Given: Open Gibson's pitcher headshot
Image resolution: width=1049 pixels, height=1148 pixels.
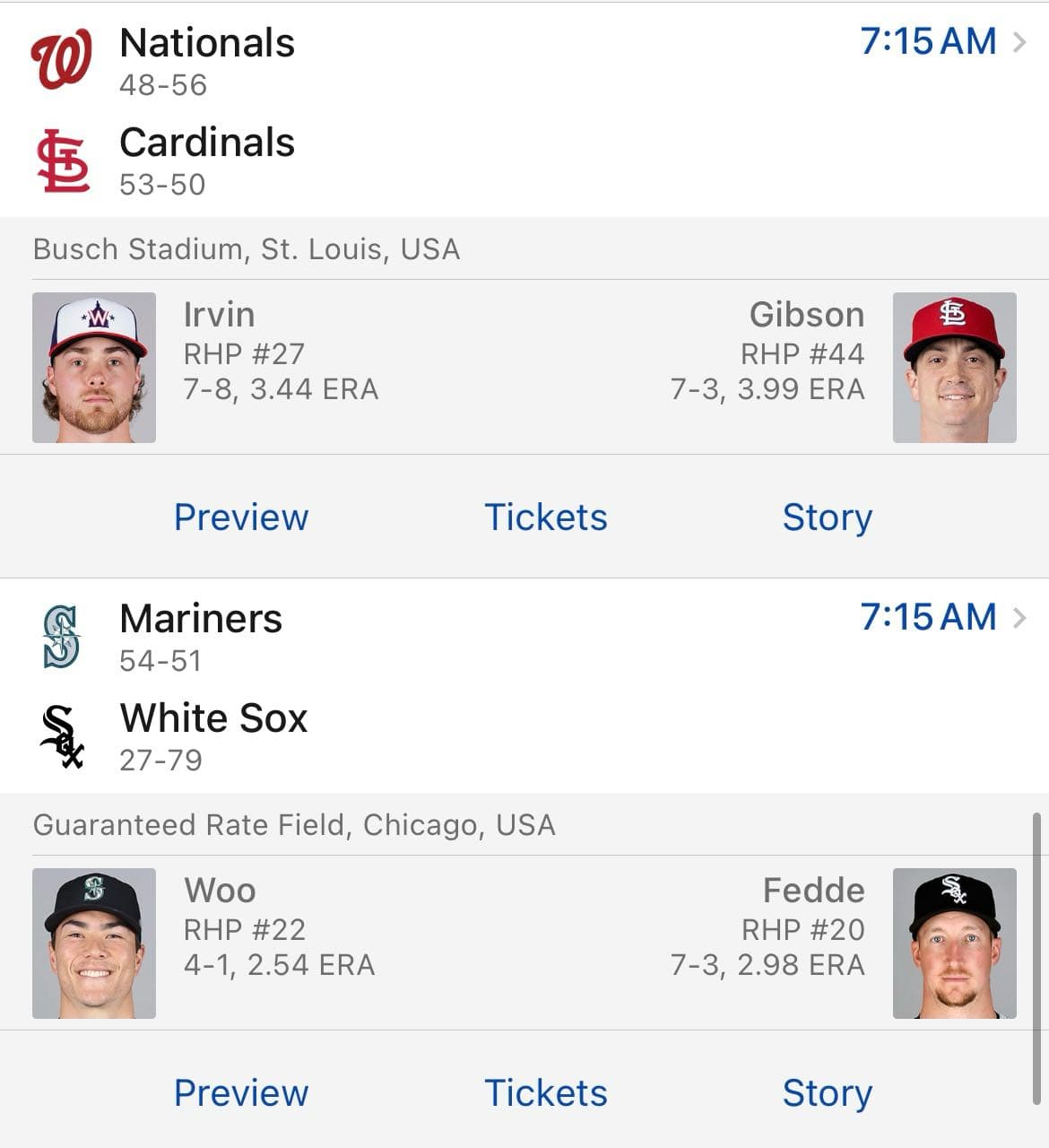Looking at the screenshot, I should click(x=954, y=368).
